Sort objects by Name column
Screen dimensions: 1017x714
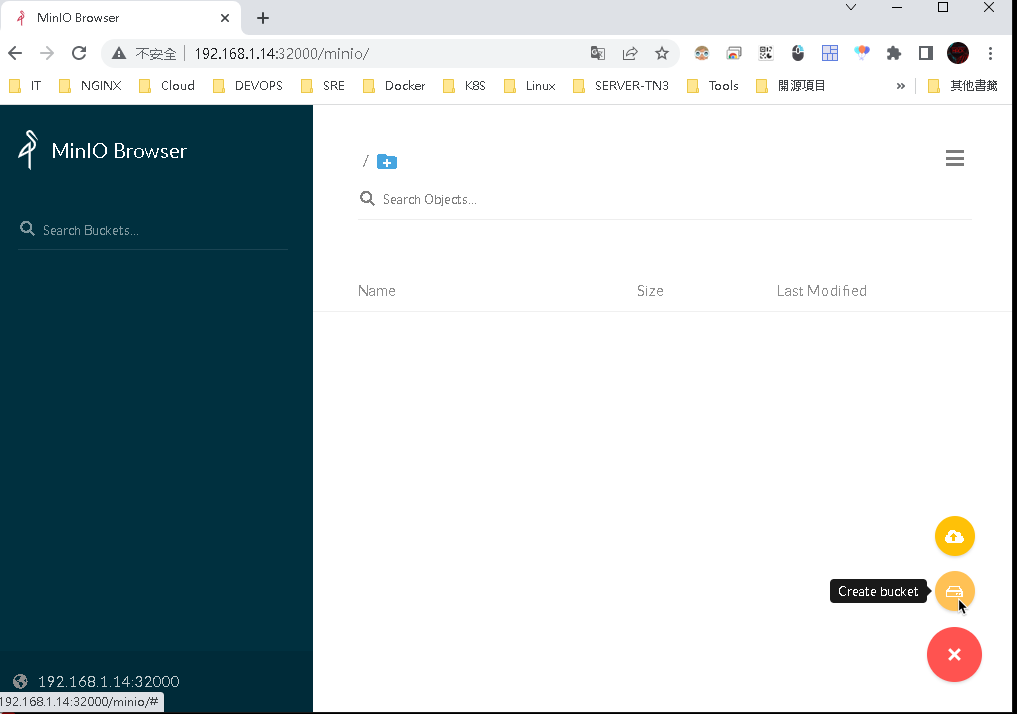click(376, 291)
